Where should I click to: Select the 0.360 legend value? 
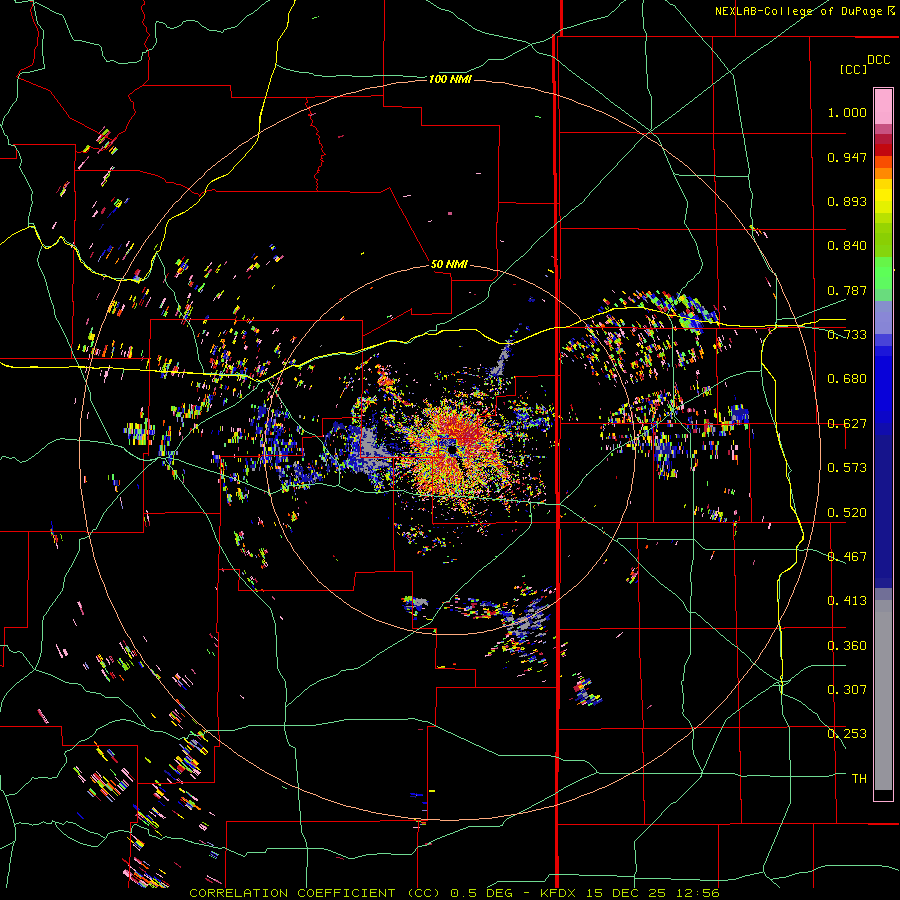pyautogui.click(x=847, y=646)
